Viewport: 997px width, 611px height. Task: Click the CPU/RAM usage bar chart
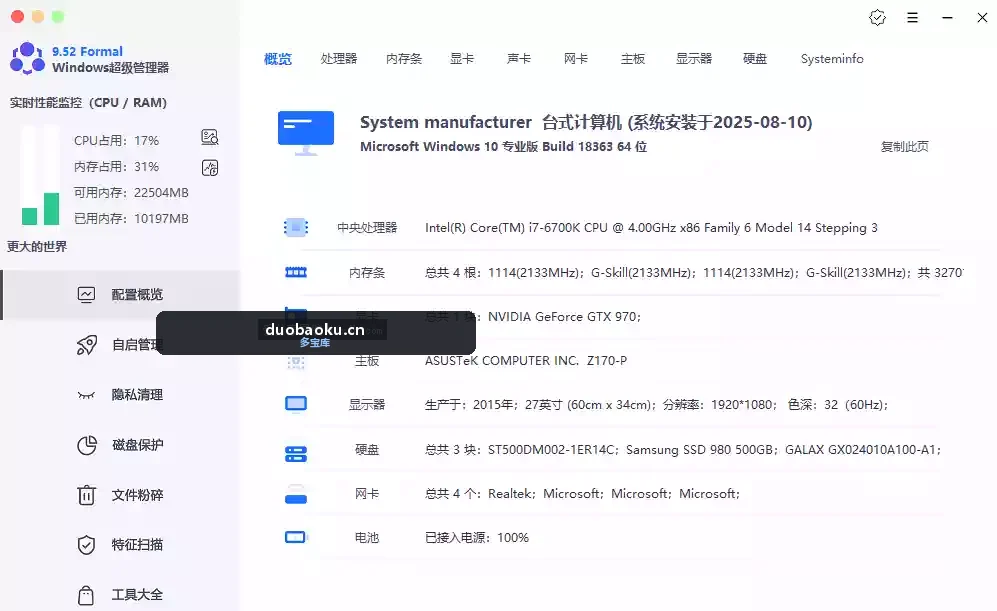41,175
